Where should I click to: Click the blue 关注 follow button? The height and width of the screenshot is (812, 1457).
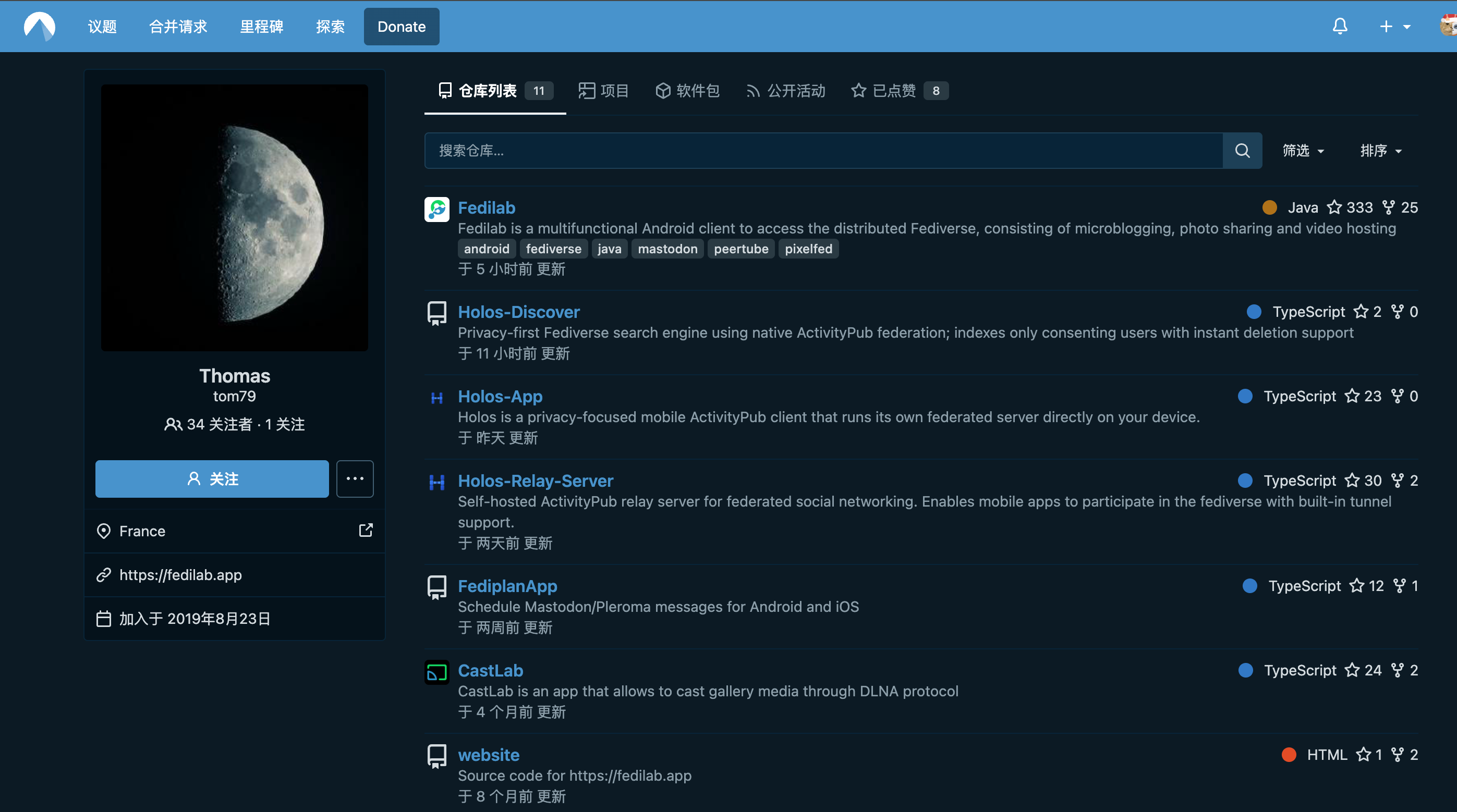coord(212,479)
